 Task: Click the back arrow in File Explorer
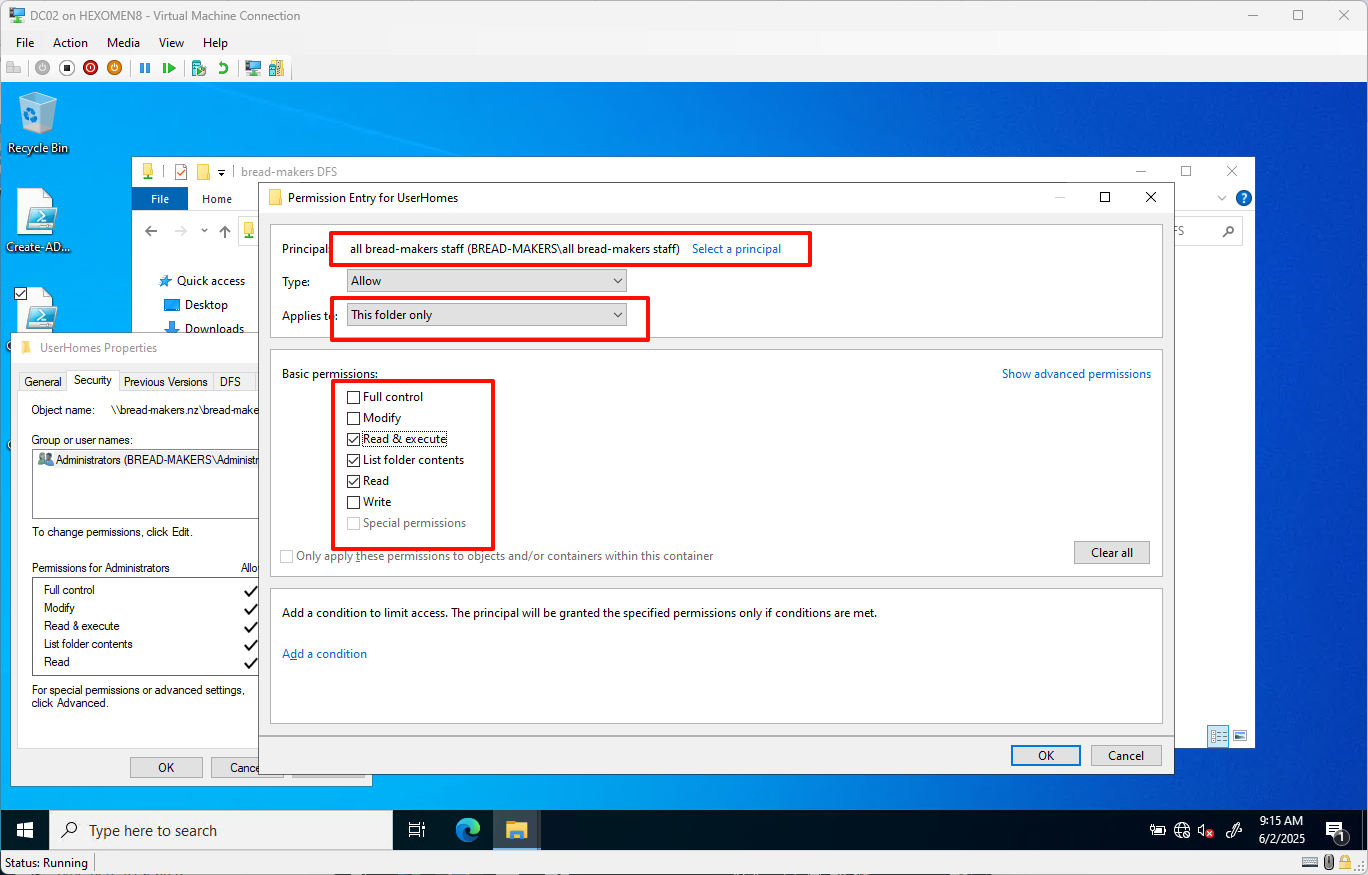[151, 231]
